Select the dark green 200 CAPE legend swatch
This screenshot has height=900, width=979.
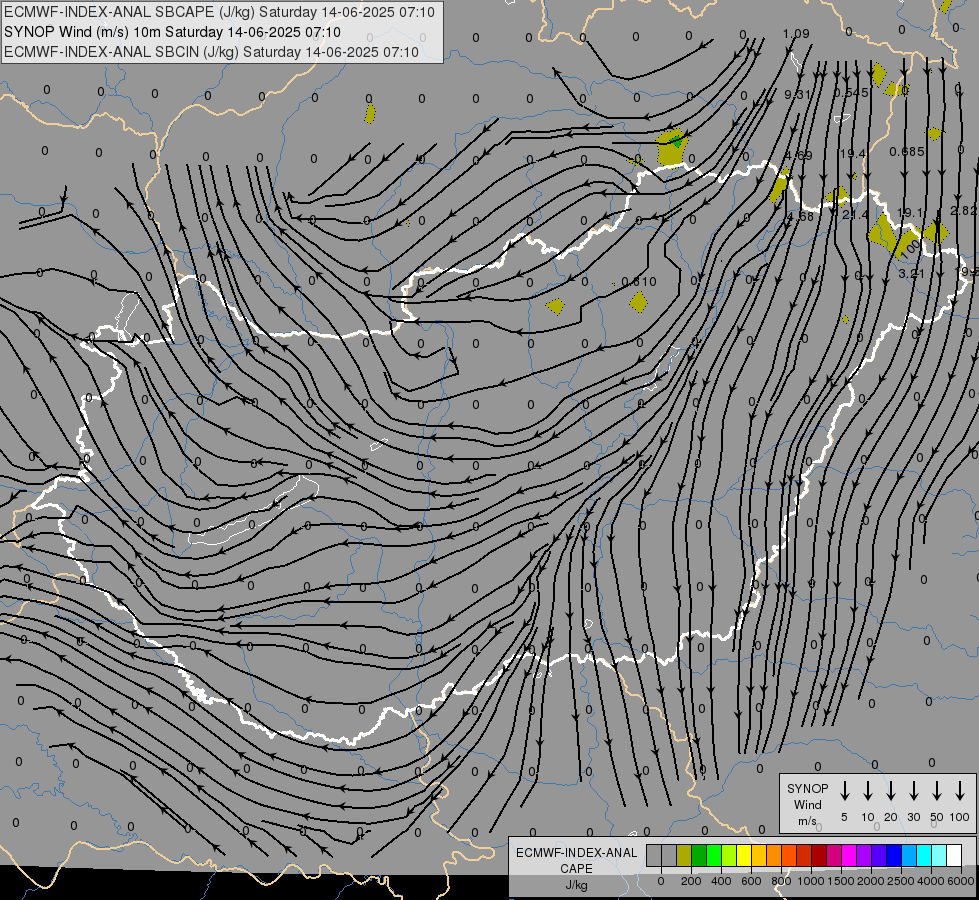(x=699, y=855)
